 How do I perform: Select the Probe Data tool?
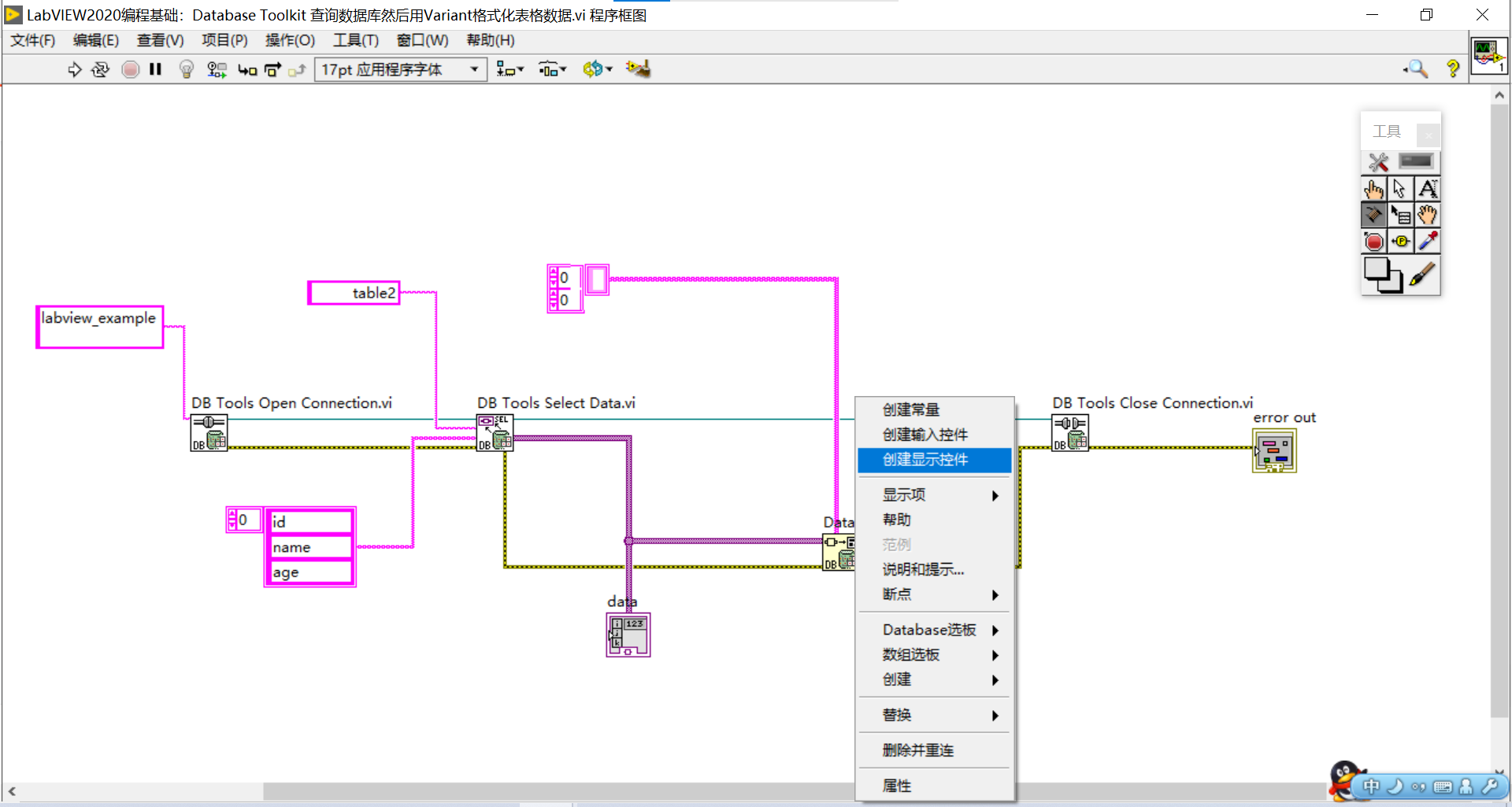(1401, 242)
